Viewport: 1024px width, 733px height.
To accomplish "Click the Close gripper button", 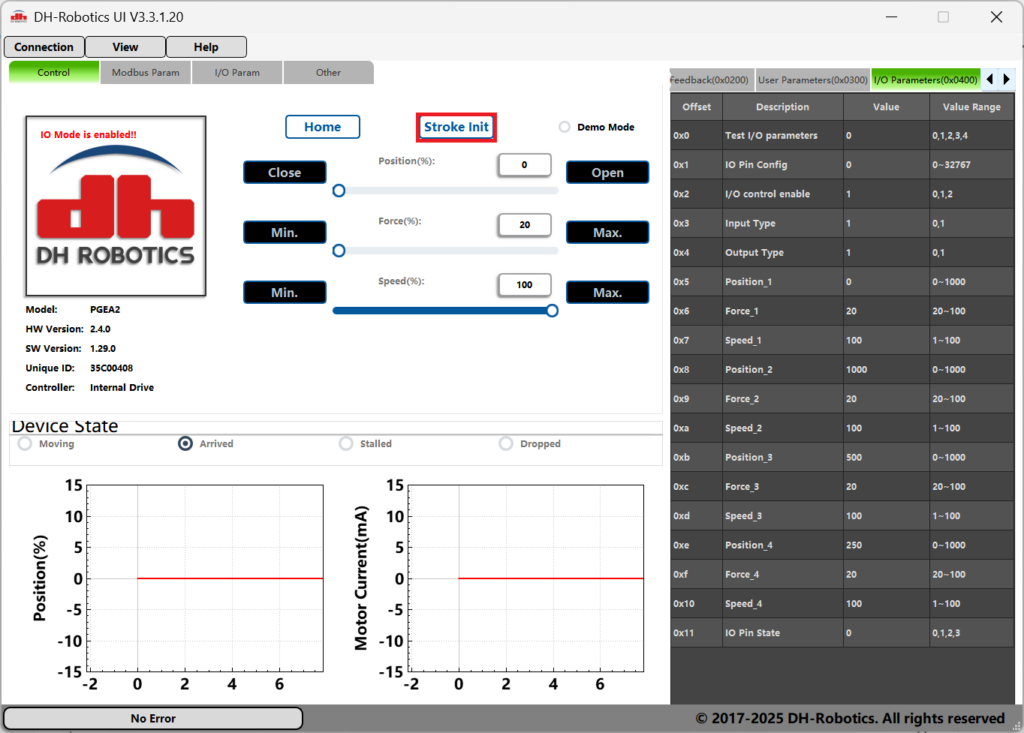I will pyautogui.click(x=285, y=172).
